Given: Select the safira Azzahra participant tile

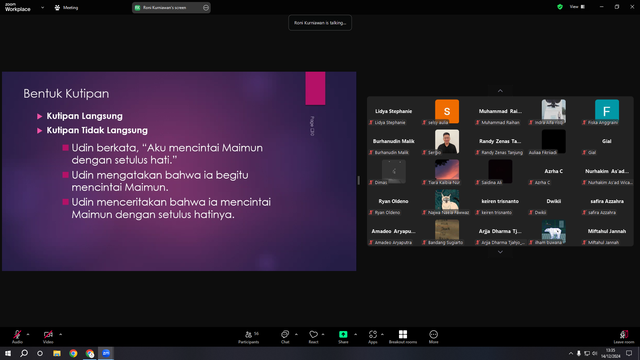Looking at the screenshot, I should point(607,202).
